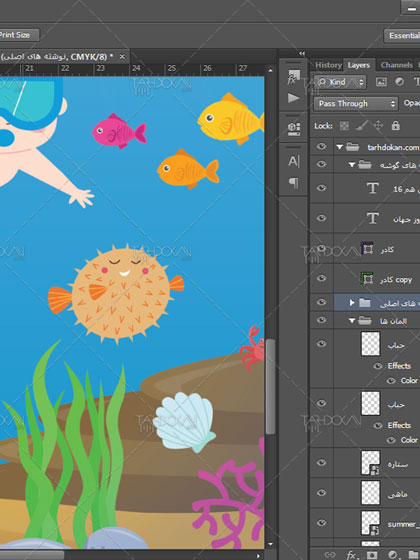Select the ستاره layer name
Image resolution: width=420 pixels, height=560 pixels.
coord(398,464)
